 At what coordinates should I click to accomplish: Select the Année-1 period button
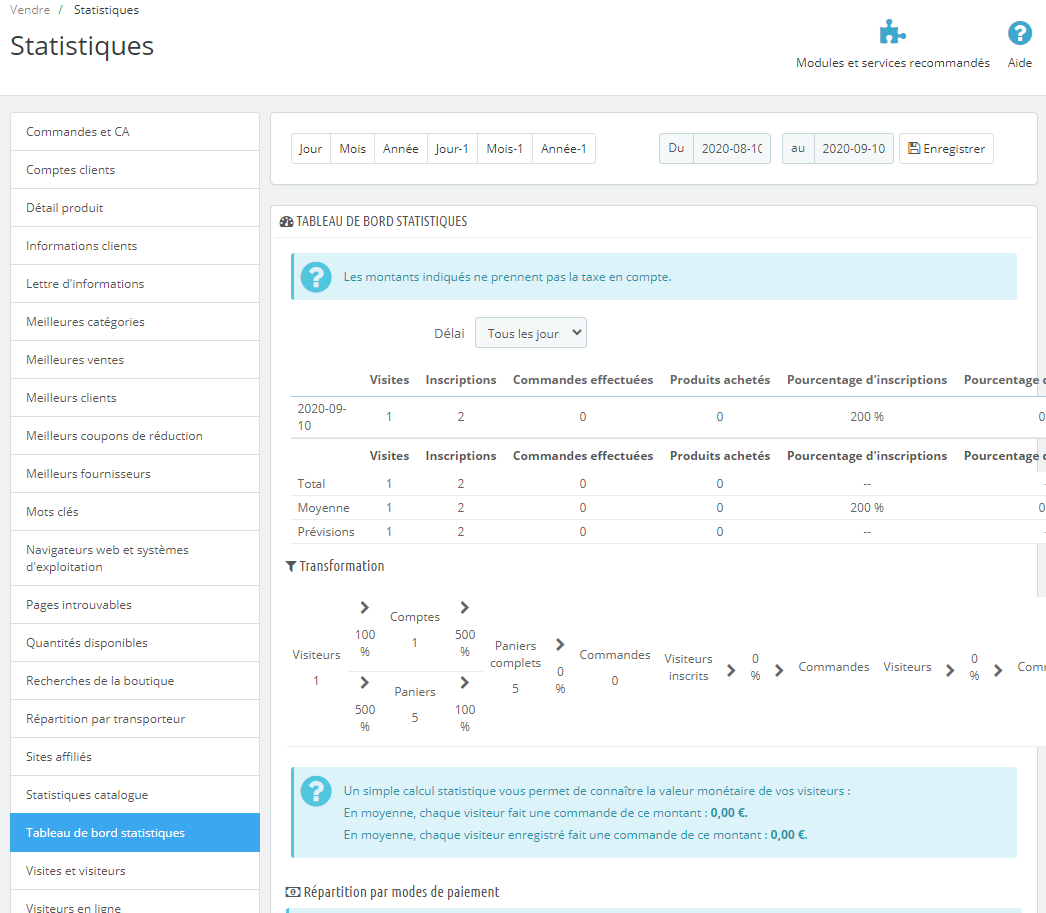coord(563,149)
